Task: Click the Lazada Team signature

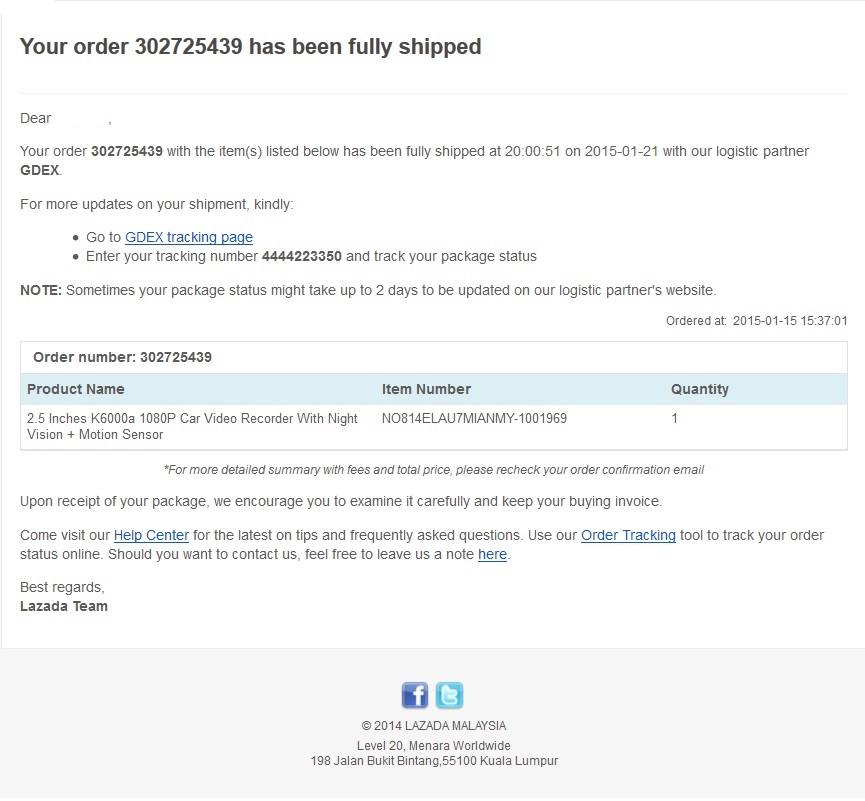Action: coord(64,606)
